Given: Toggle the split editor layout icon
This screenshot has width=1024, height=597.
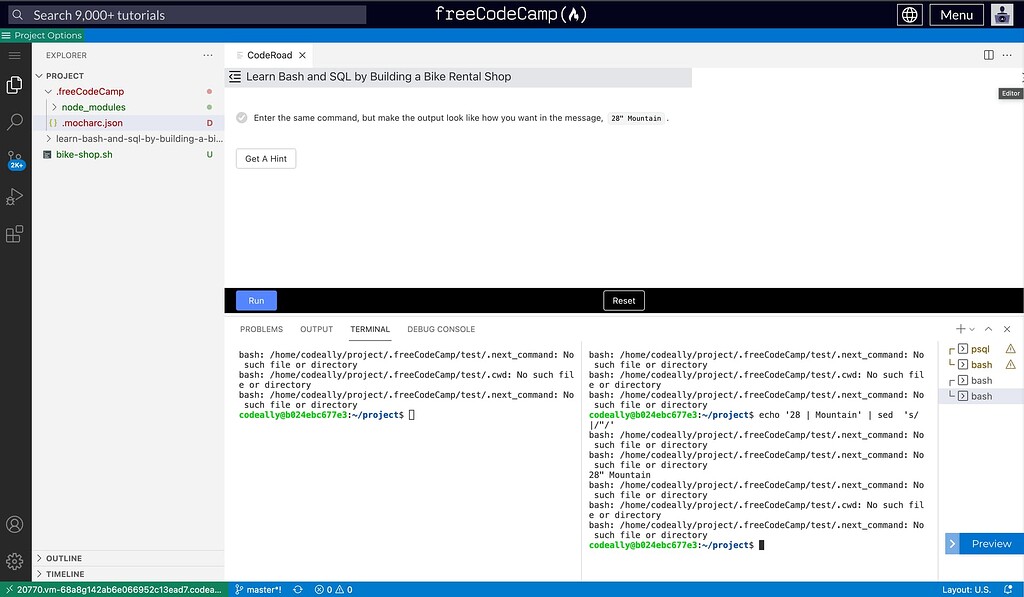Looking at the screenshot, I should [x=988, y=55].
